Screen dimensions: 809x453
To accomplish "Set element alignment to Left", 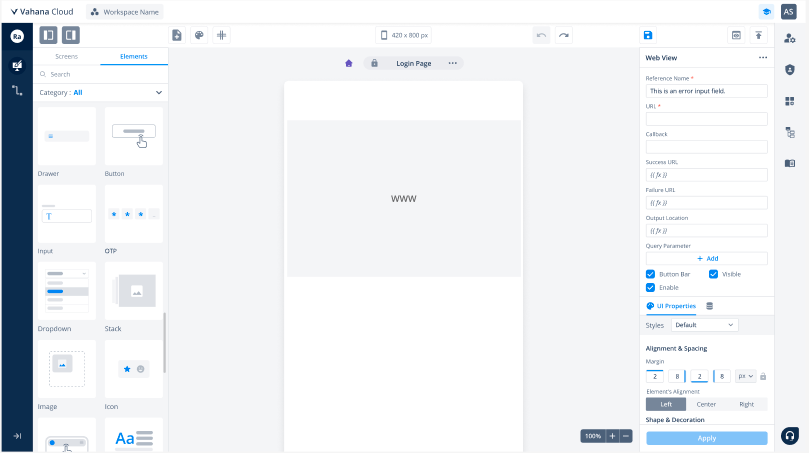I will coord(666,405).
